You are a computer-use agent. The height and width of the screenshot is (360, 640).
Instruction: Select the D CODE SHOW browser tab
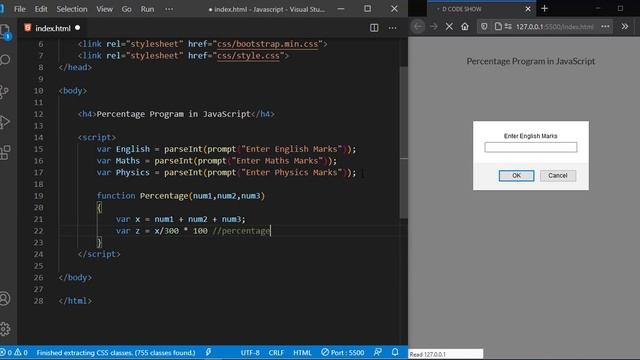pos(482,9)
